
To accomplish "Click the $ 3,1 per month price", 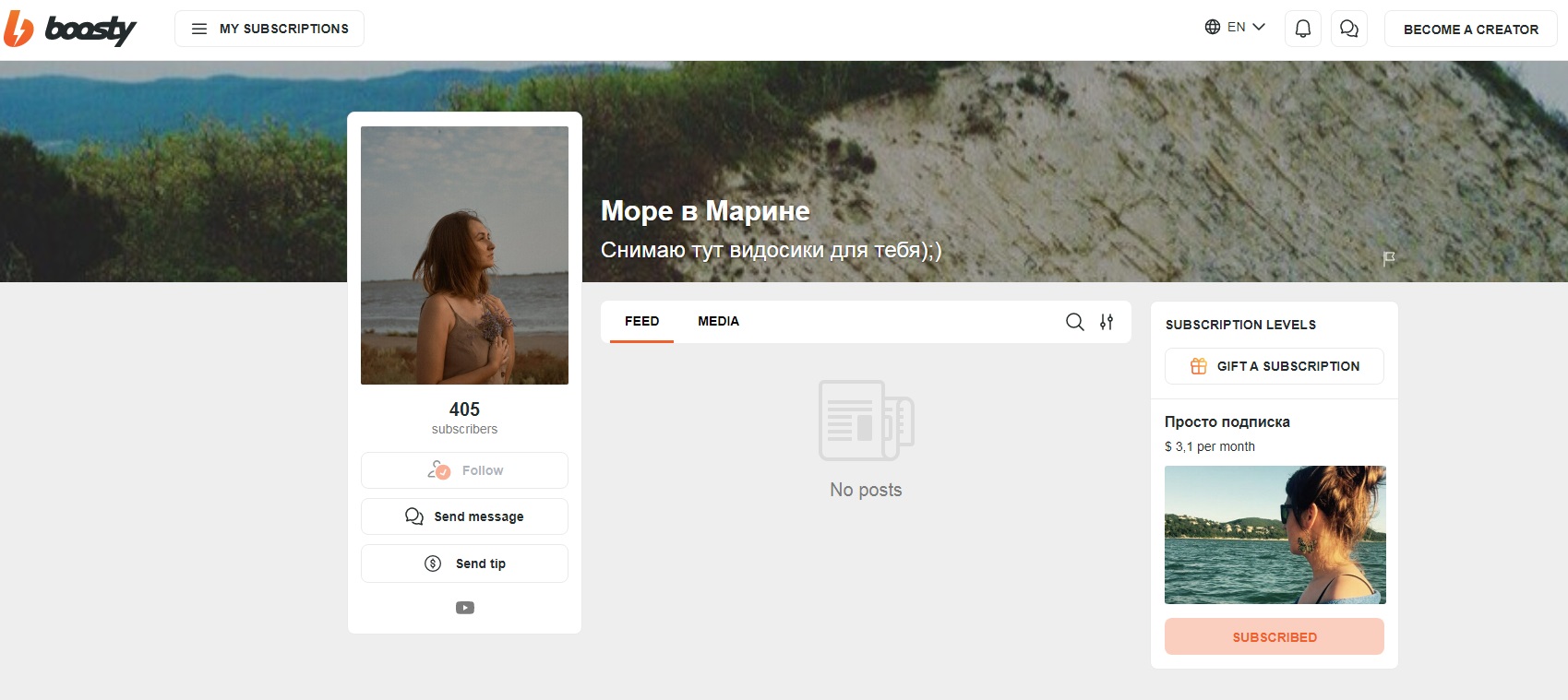I will (x=1210, y=446).
